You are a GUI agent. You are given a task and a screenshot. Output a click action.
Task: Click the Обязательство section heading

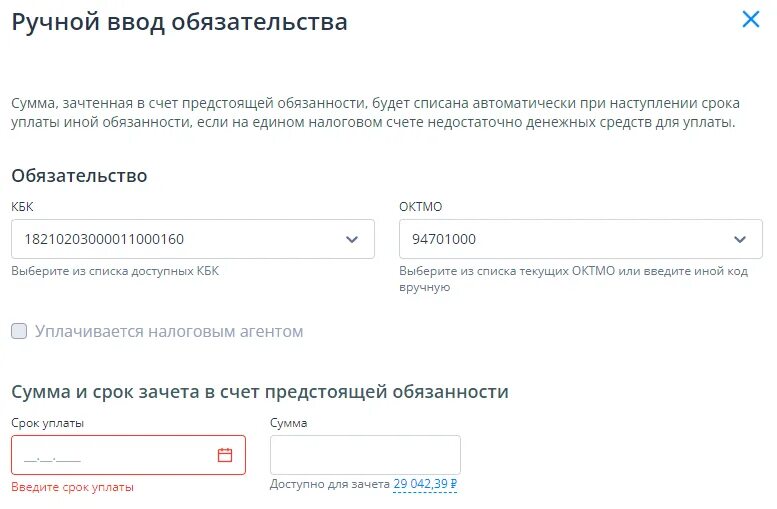click(x=79, y=176)
